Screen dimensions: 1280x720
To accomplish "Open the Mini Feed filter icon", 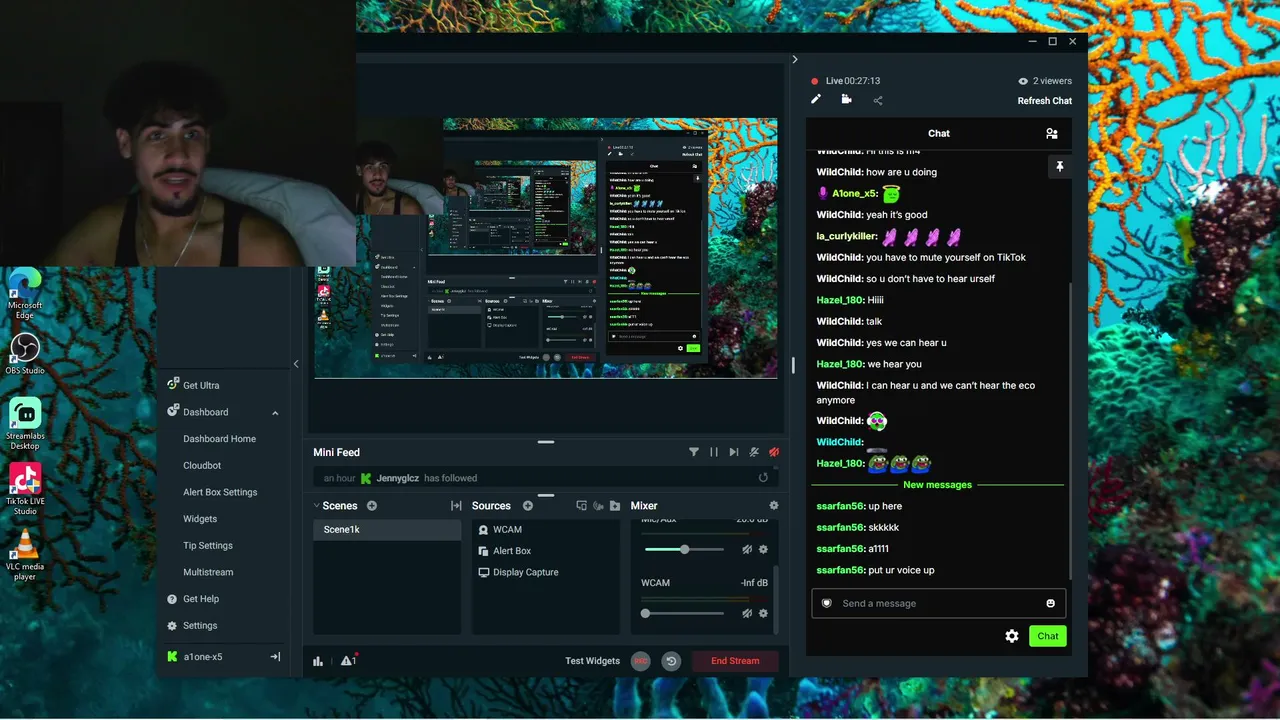I will pyautogui.click(x=694, y=452).
